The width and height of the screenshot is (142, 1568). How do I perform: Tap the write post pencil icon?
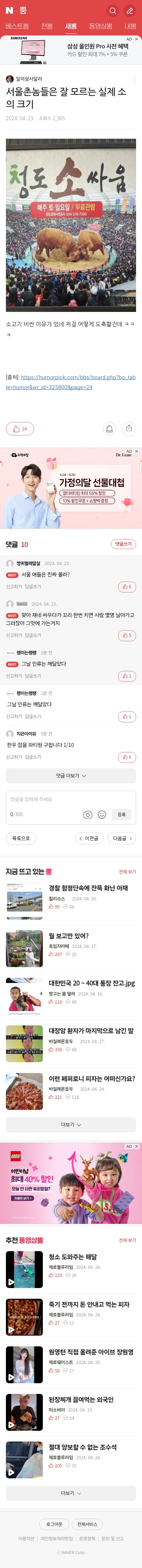(130, 10)
